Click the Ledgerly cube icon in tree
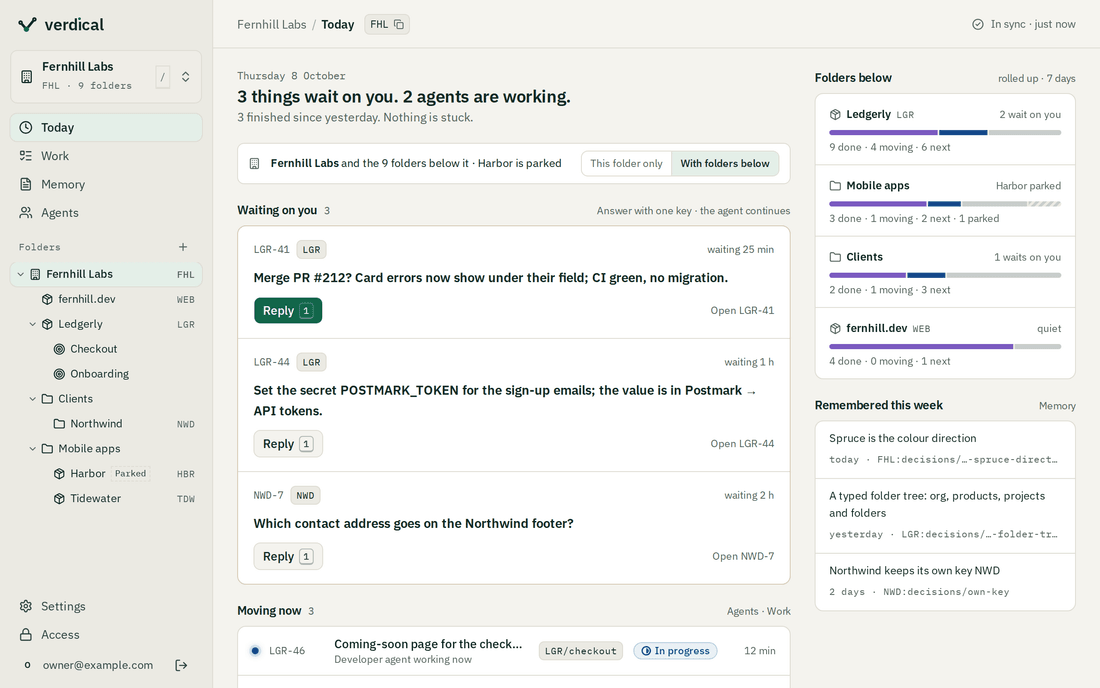1100x688 pixels. coord(47,324)
